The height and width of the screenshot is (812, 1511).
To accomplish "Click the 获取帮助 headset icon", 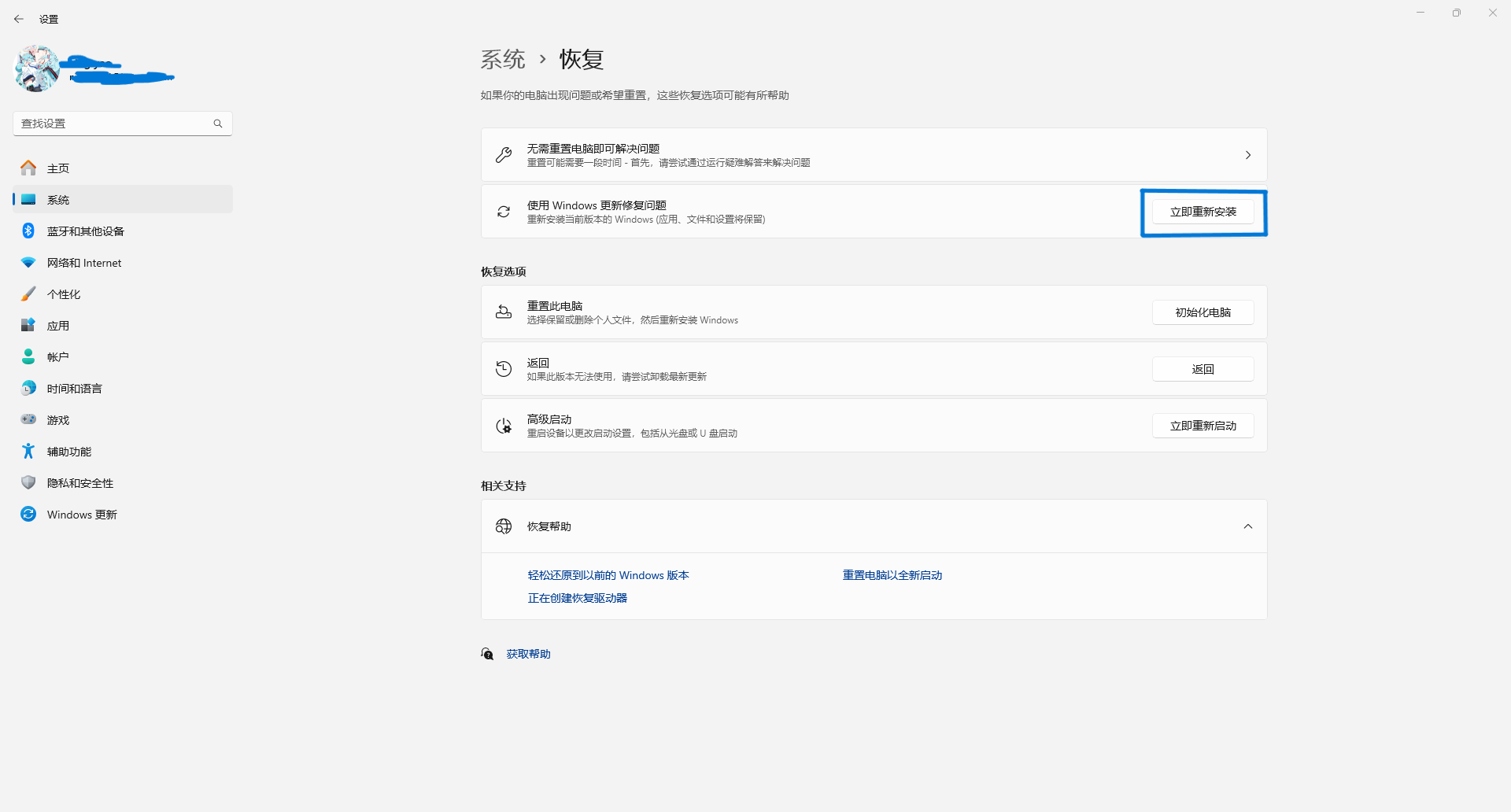I will pos(488,654).
